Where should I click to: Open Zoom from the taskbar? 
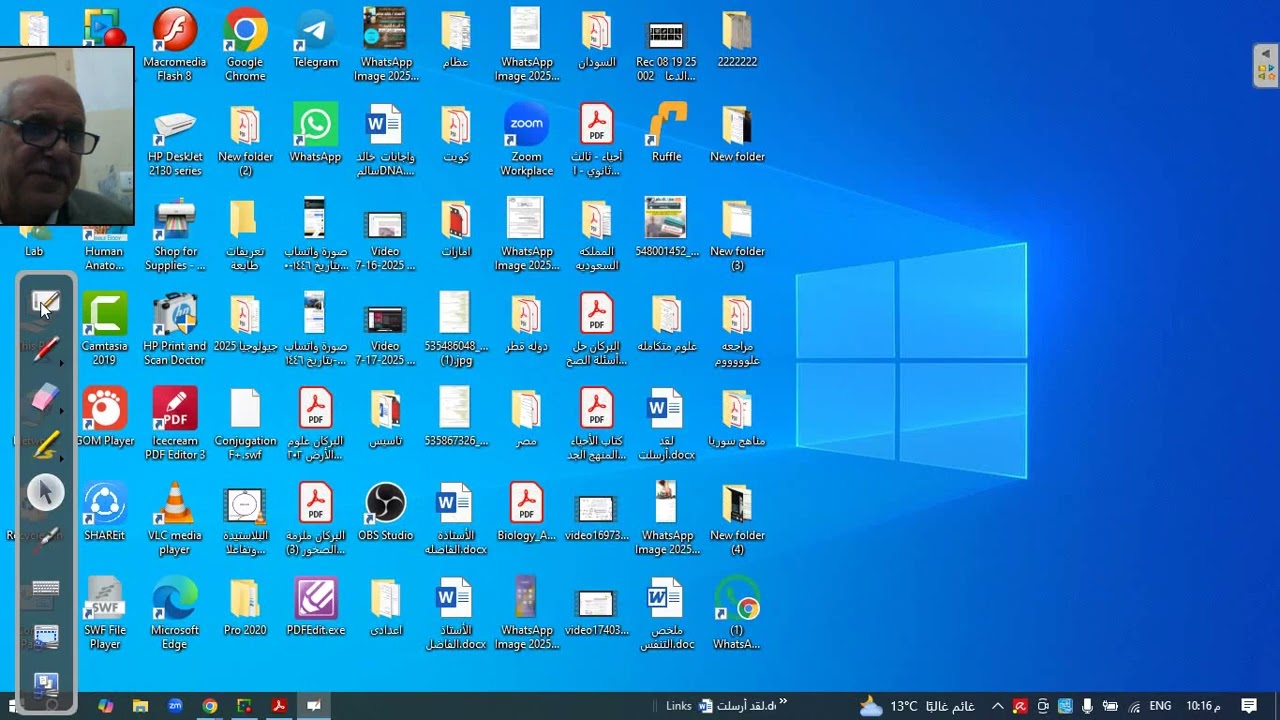[x=175, y=706]
